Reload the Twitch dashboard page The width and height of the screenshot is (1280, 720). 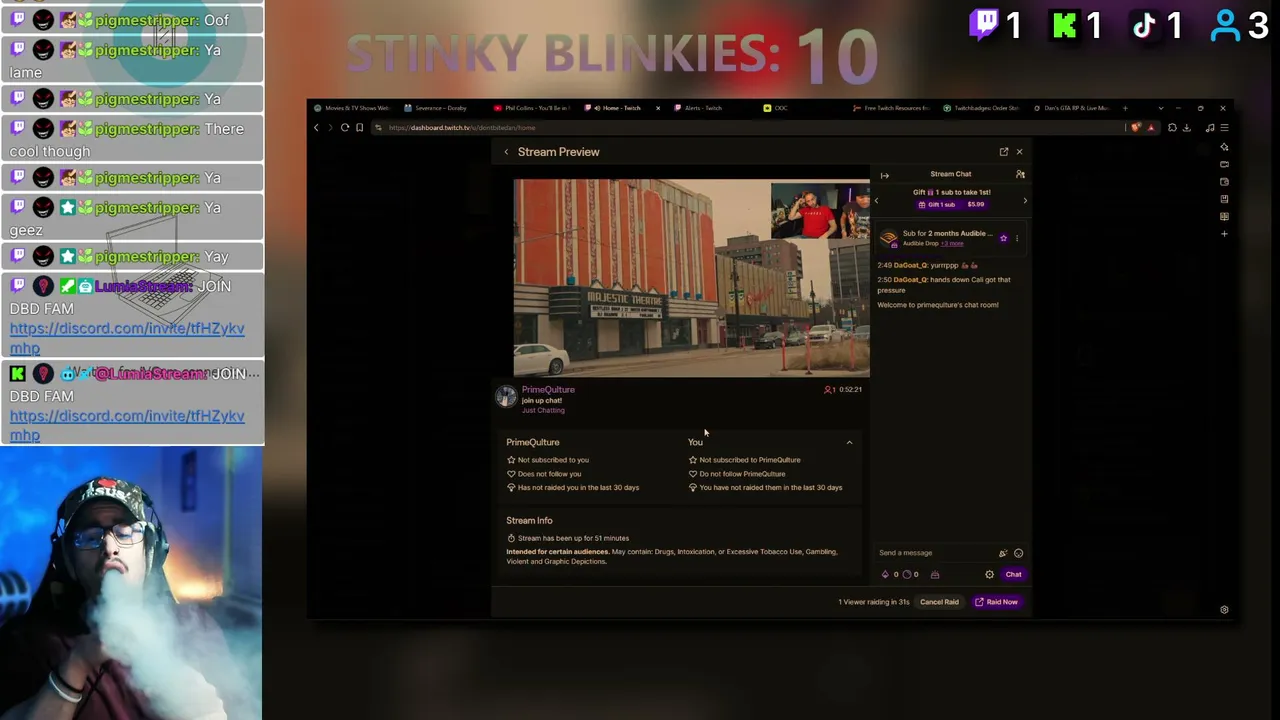(345, 128)
